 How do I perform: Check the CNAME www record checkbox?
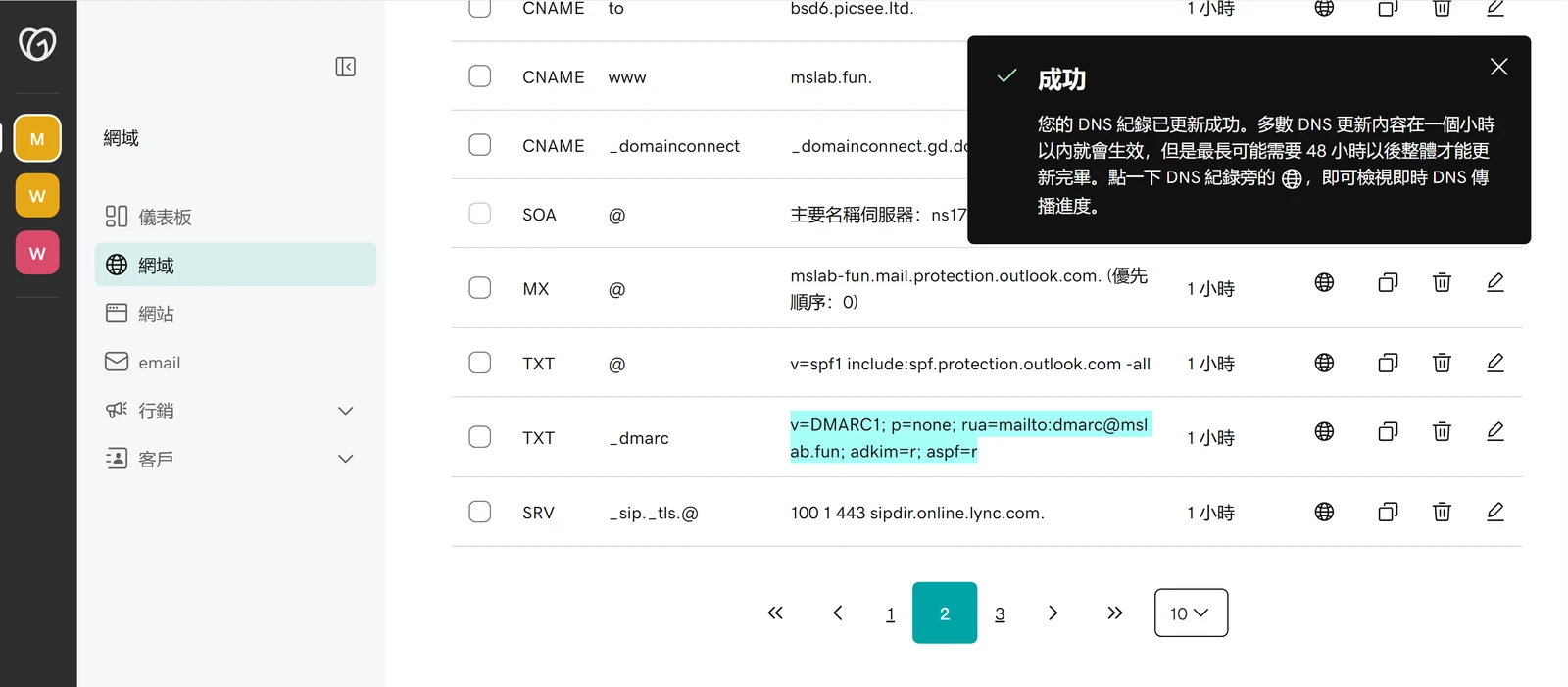479,76
